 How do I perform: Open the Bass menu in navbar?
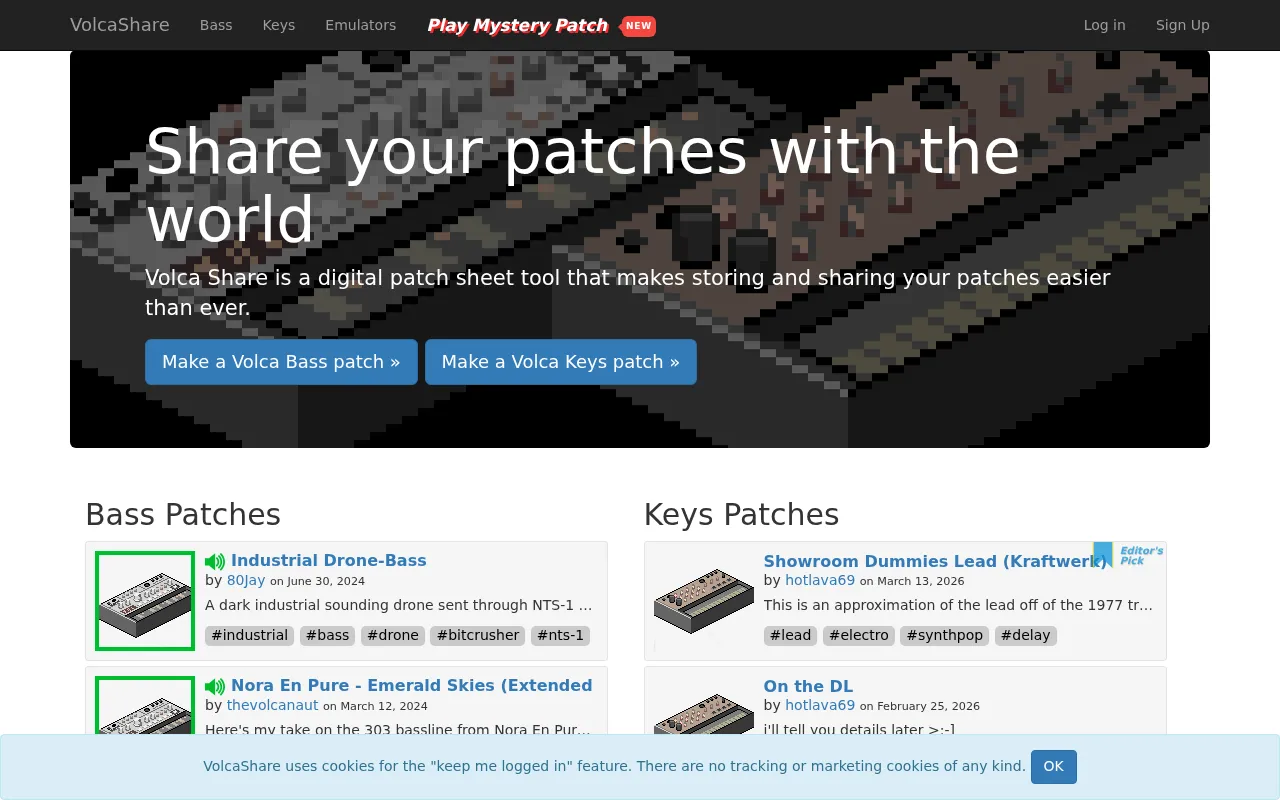[x=216, y=25]
